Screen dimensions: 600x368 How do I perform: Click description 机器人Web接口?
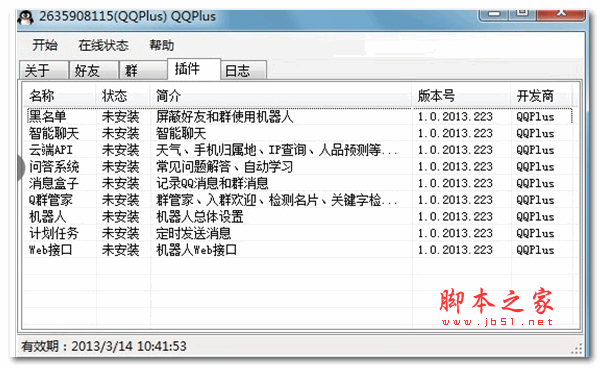(x=196, y=250)
